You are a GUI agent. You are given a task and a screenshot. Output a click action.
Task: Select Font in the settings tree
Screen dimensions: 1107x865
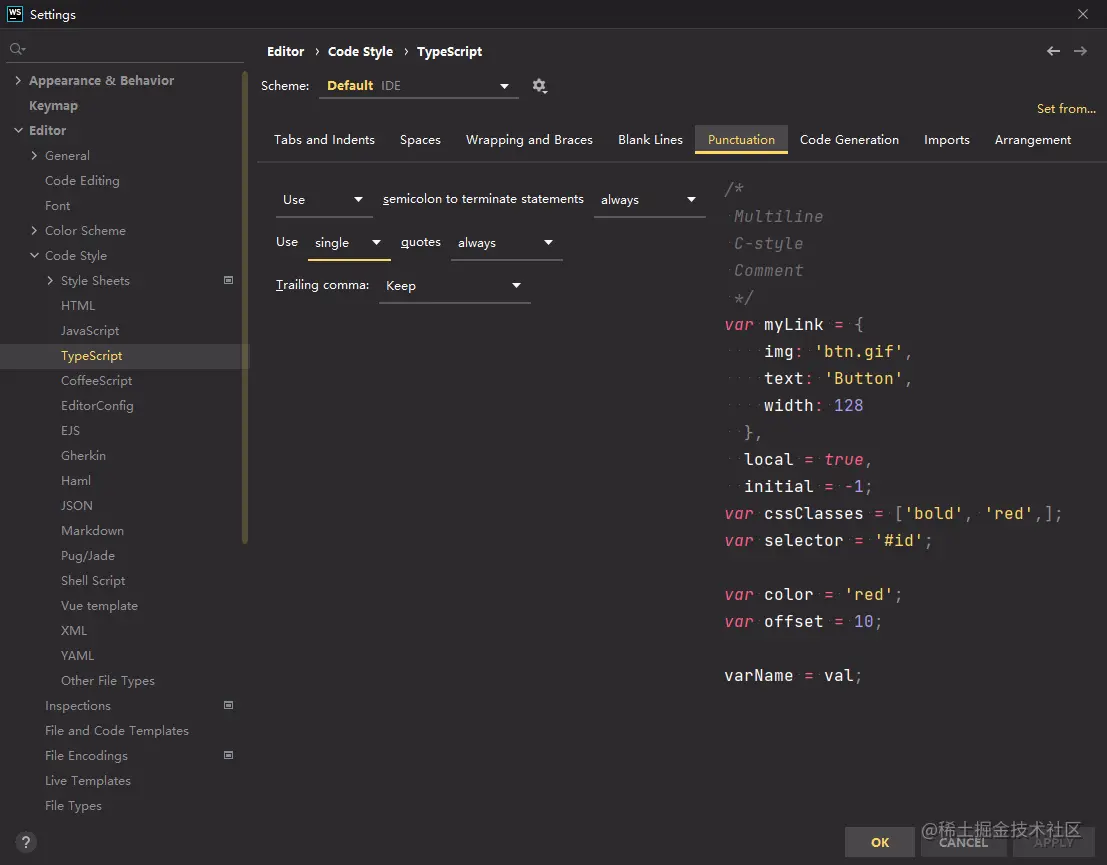57,205
